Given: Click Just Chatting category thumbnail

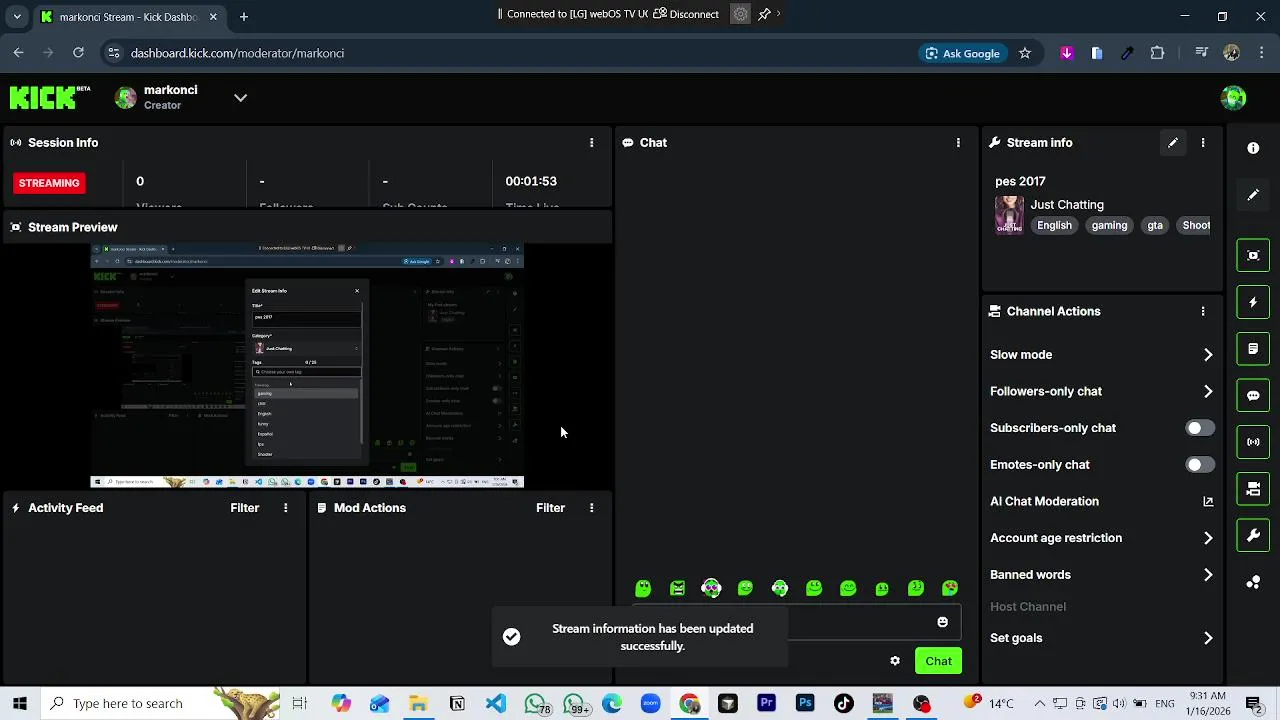Looking at the screenshot, I should click(1009, 215).
